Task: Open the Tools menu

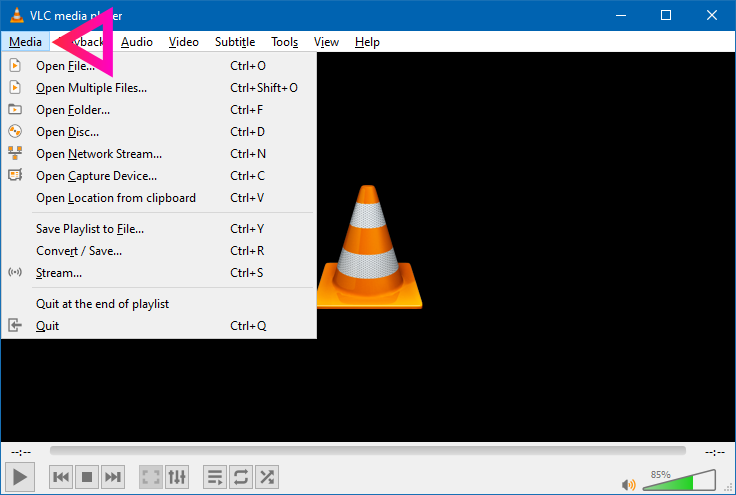Action: 284,42
